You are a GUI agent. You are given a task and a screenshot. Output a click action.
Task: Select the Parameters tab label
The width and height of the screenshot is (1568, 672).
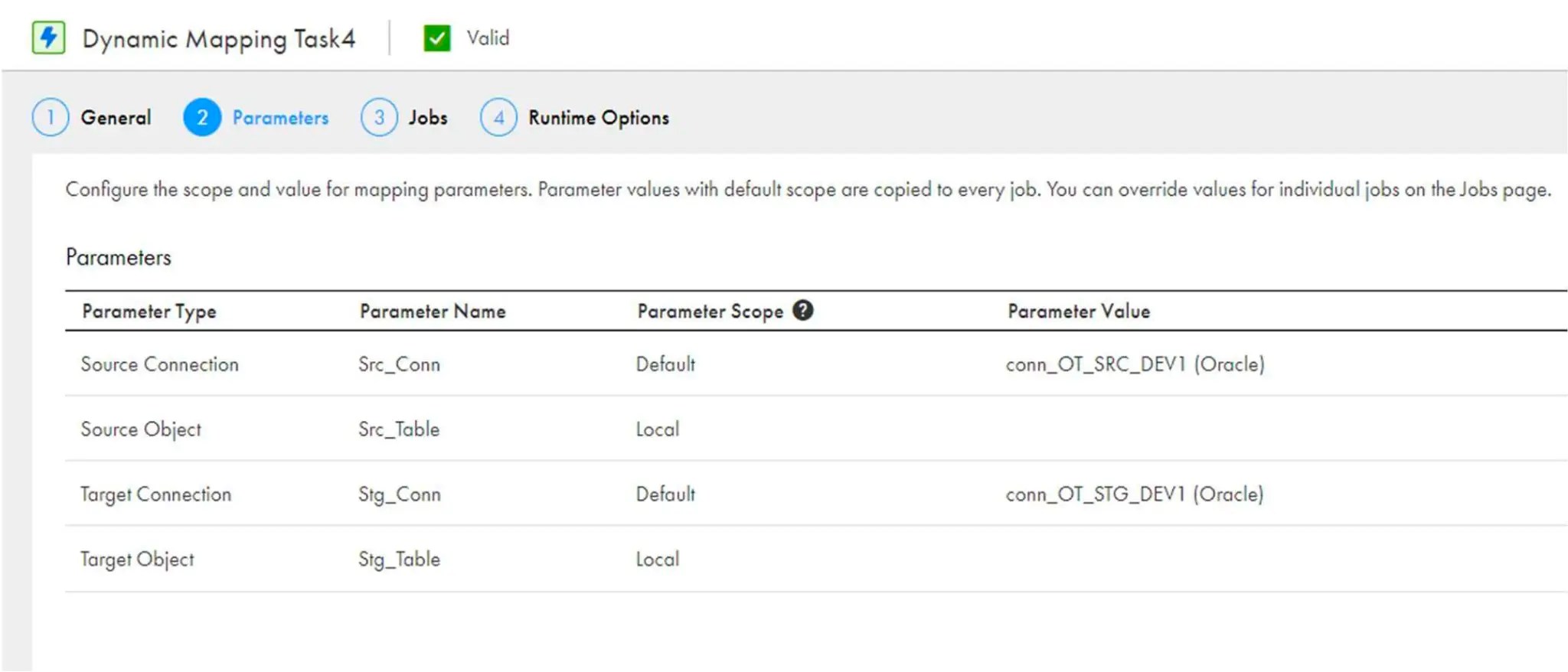280,117
